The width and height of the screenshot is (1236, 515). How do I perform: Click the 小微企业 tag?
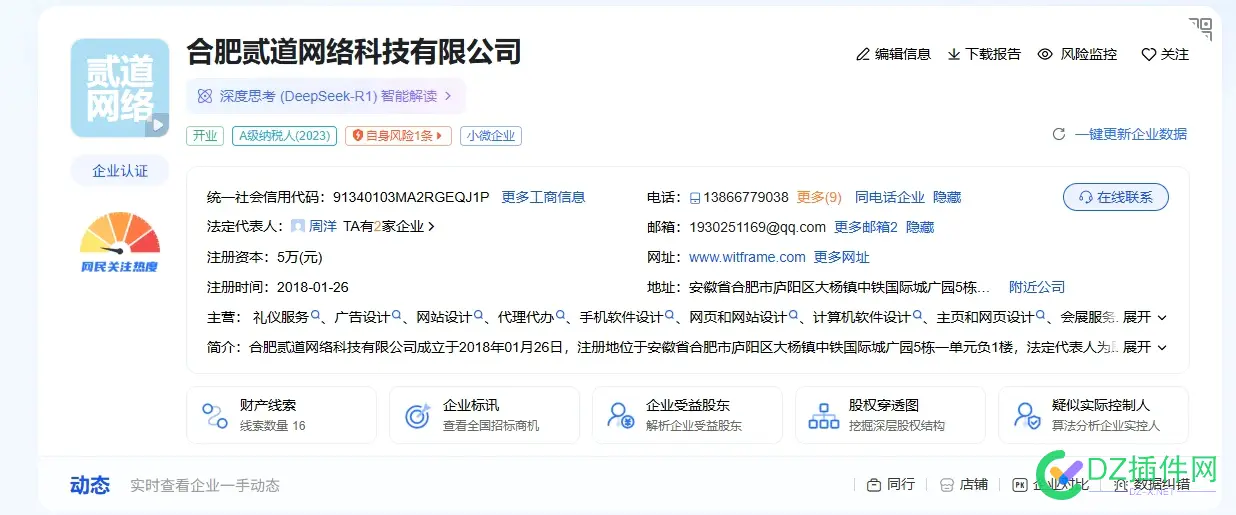491,135
